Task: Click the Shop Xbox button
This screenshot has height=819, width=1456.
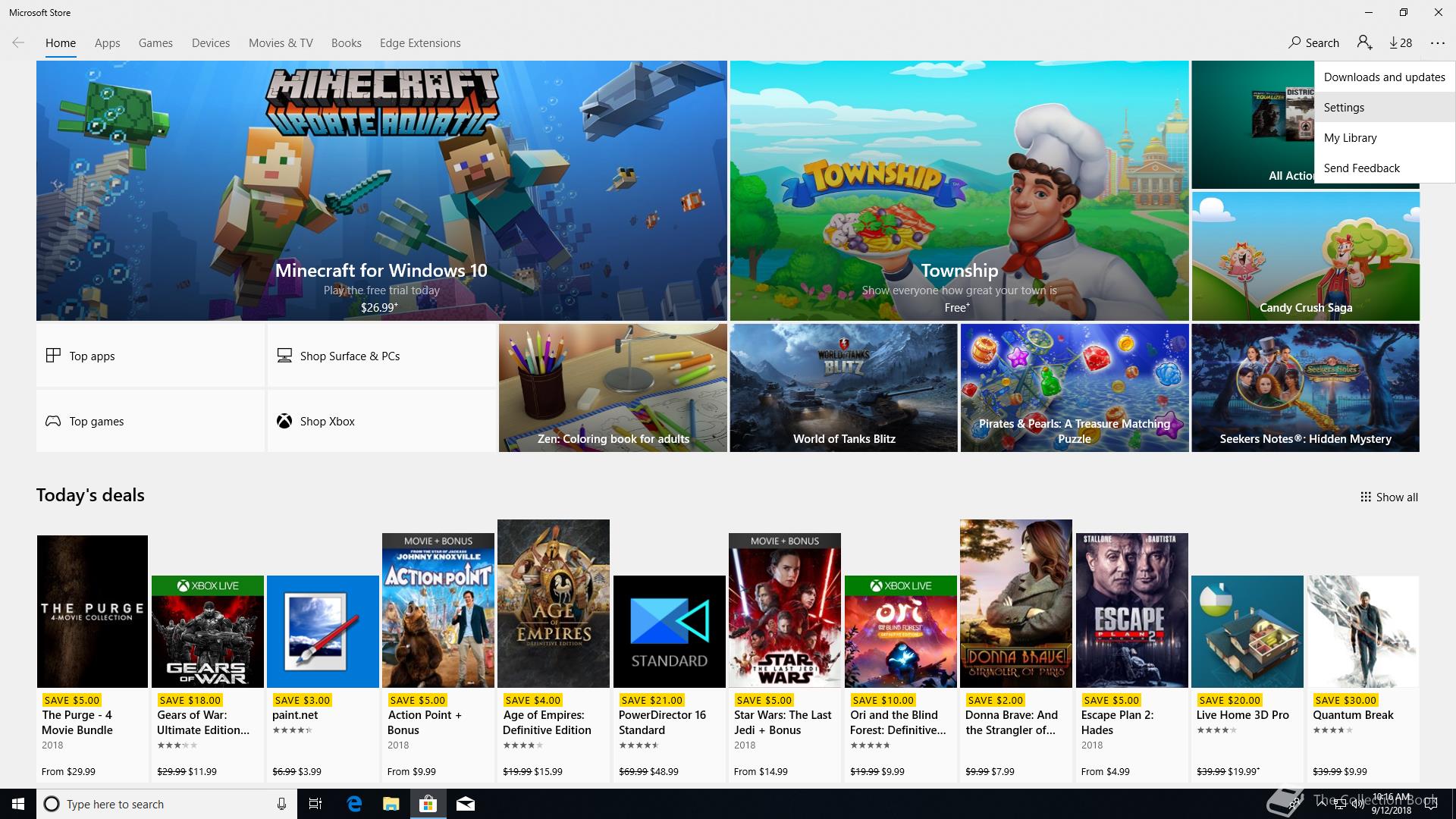Action: (381, 421)
